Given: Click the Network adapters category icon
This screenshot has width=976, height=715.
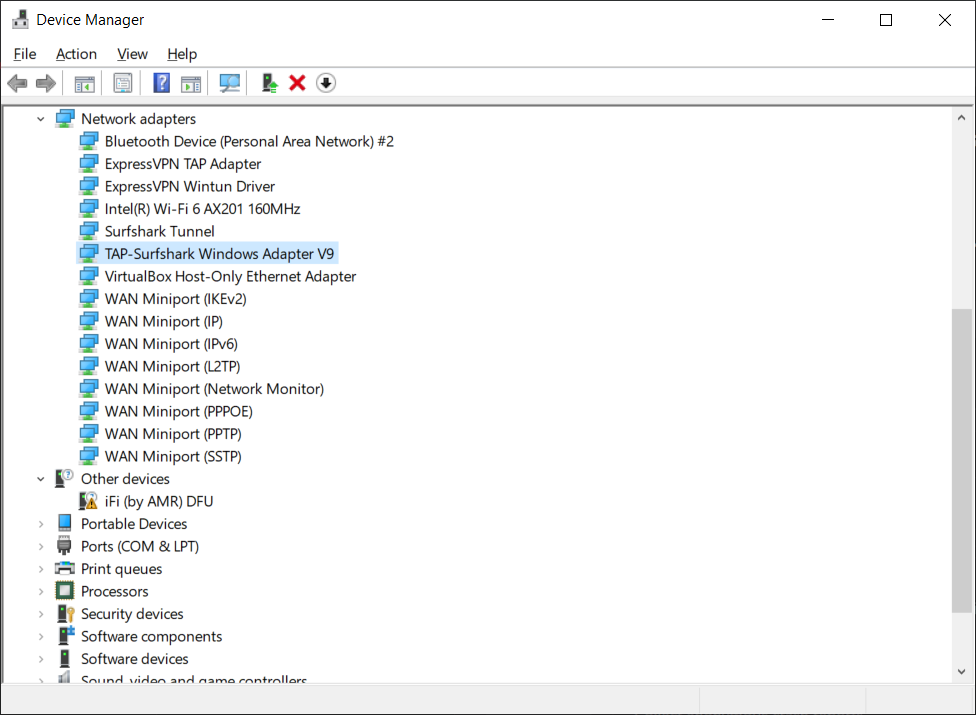Looking at the screenshot, I should pyautogui.click(x=65, y=118).
